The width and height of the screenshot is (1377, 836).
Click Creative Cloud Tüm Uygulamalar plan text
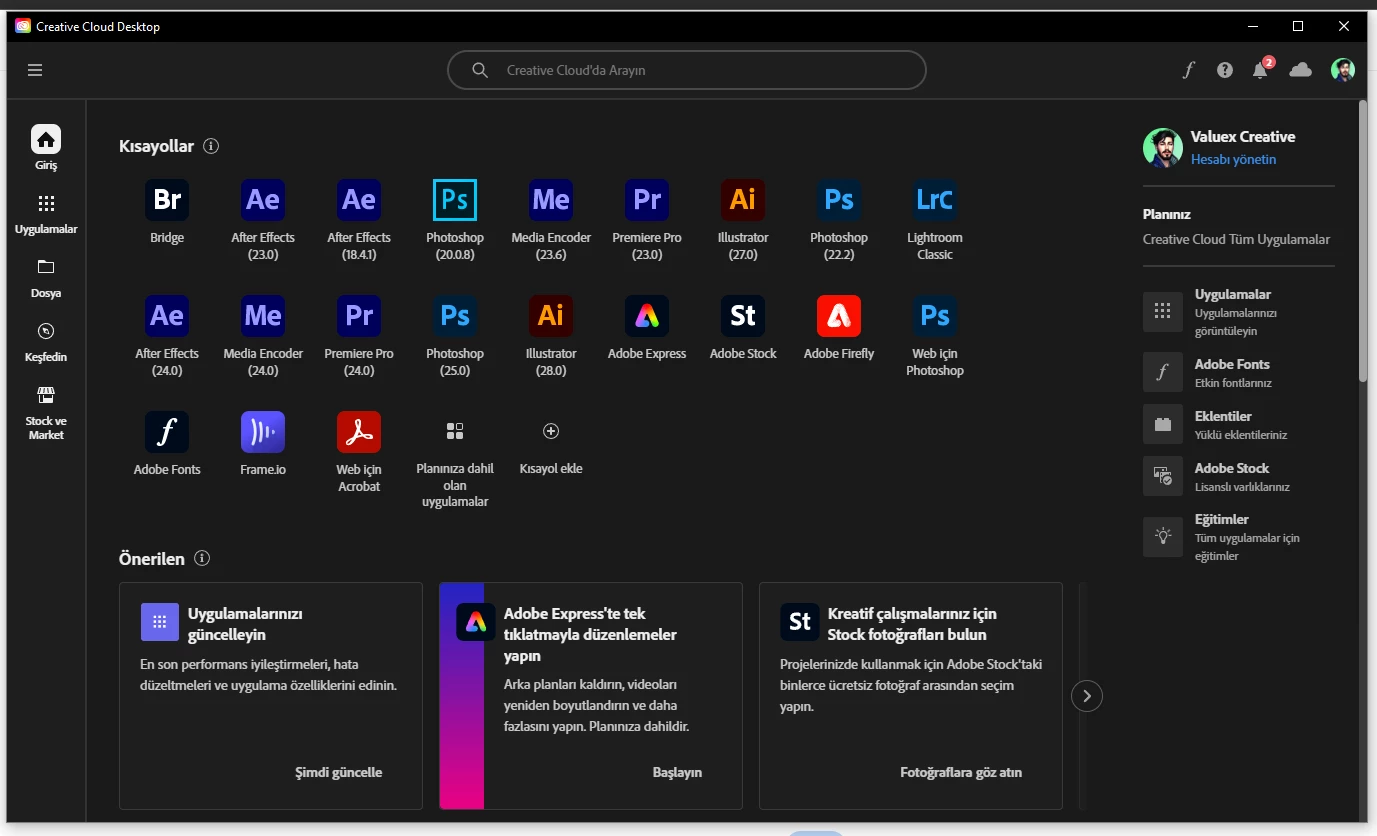coord(1236,239)
